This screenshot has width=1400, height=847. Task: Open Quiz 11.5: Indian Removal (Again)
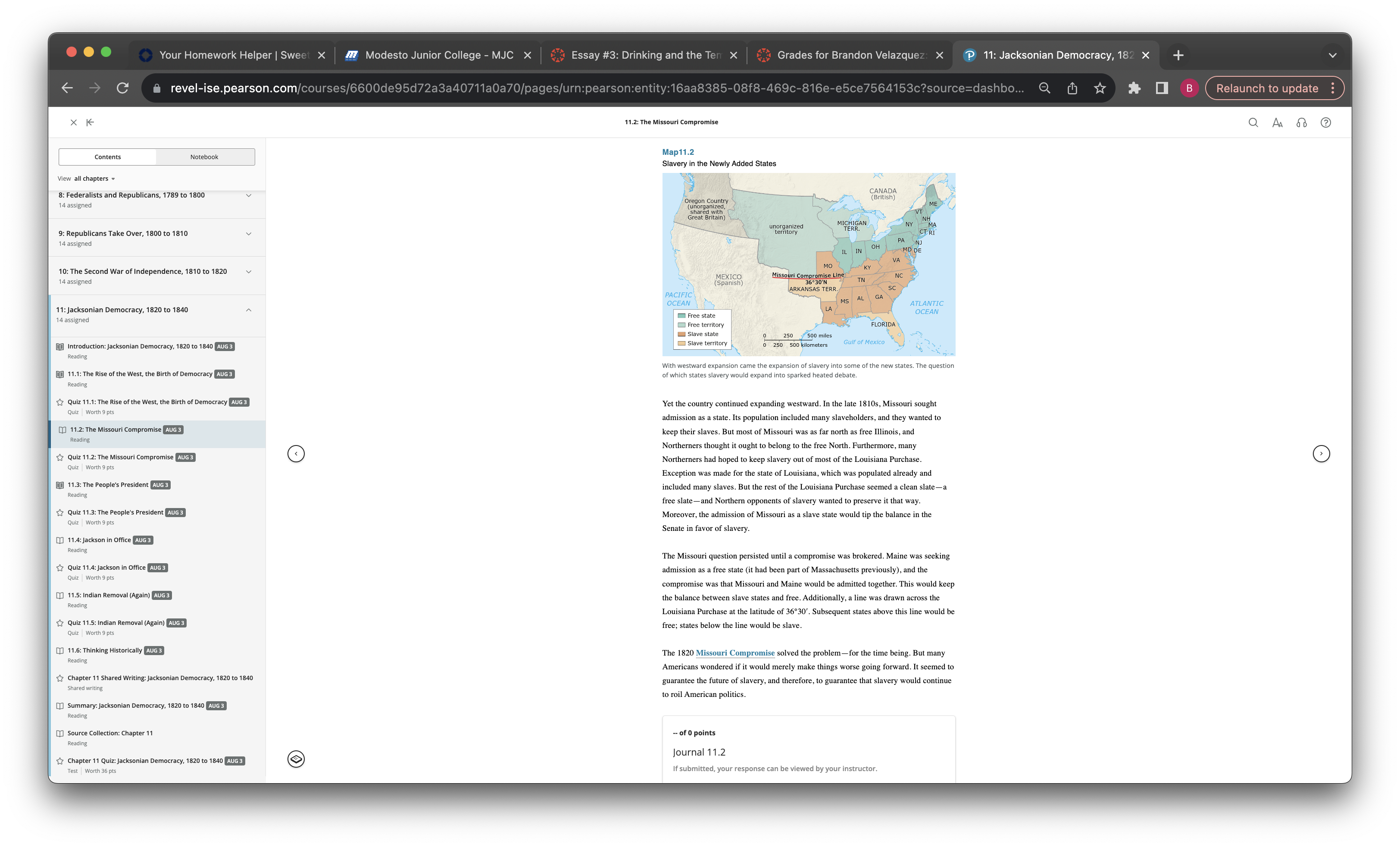point(116,622)
